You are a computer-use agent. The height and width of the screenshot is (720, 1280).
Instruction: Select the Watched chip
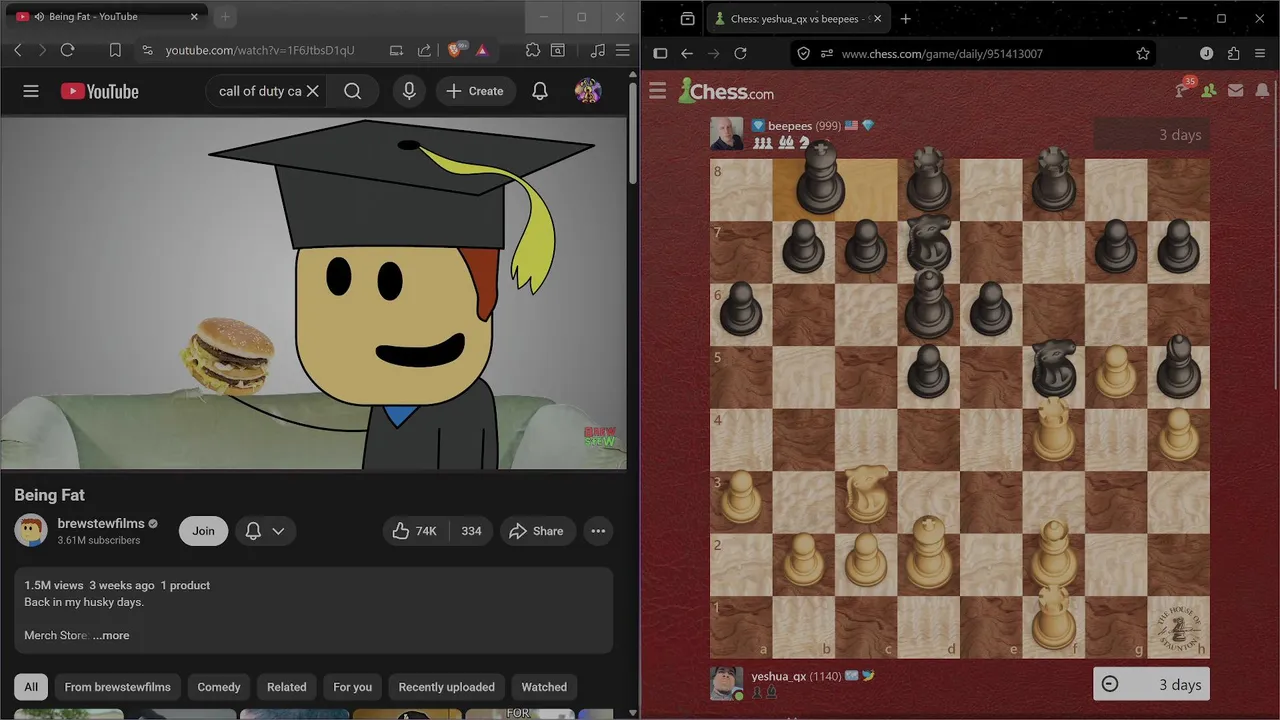coord(544,687)
